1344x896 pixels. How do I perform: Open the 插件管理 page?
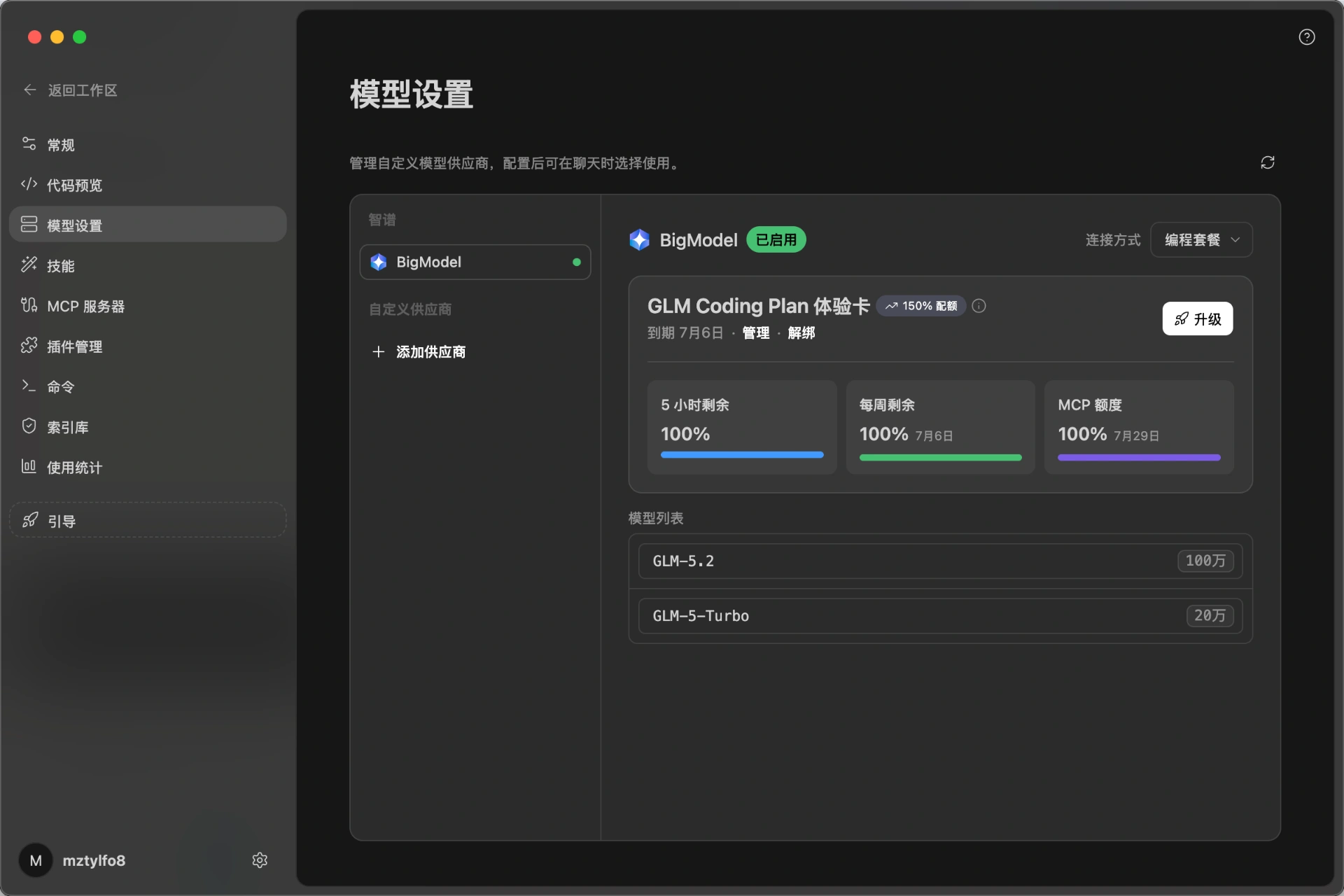[x=148, y=346]
